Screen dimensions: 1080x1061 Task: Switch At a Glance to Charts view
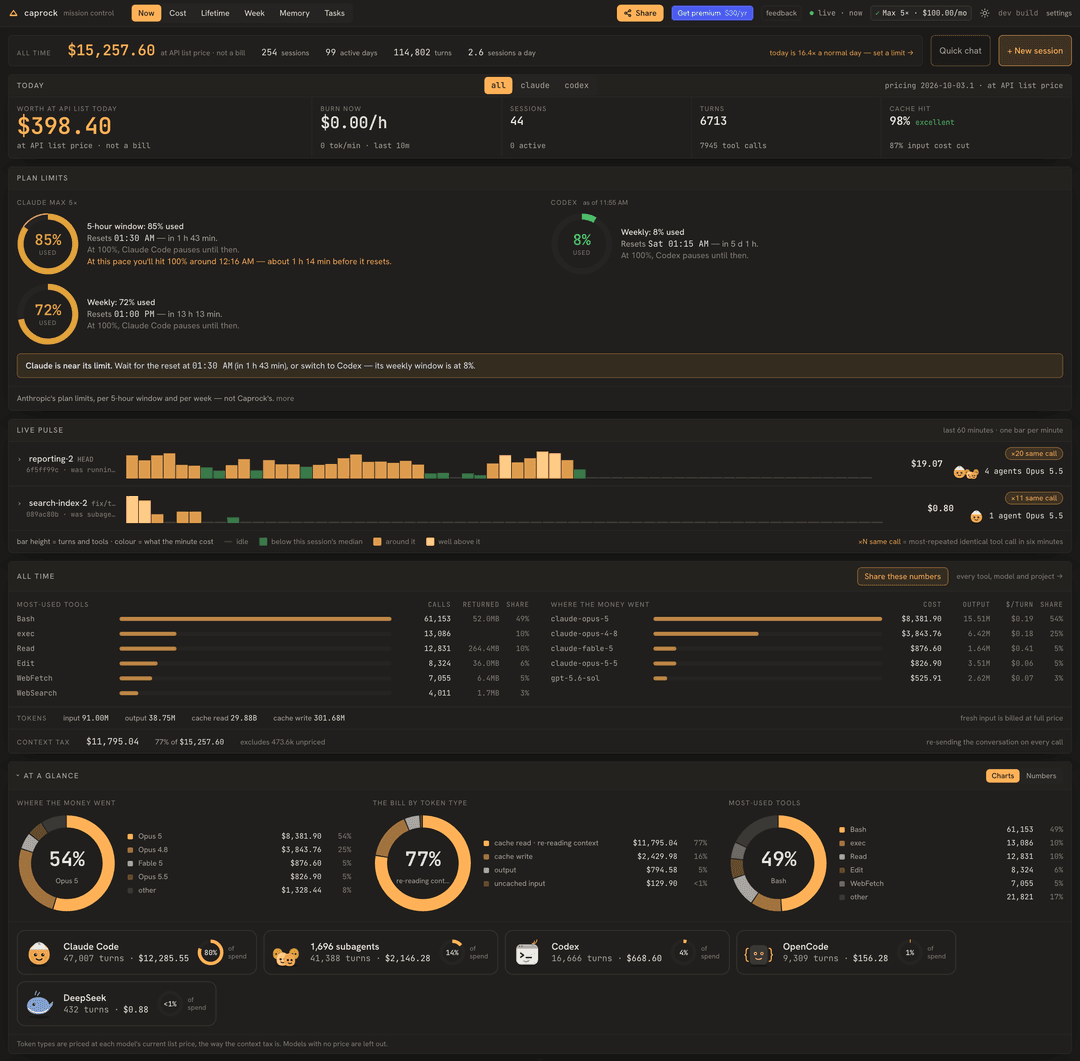click(1002, 776)
